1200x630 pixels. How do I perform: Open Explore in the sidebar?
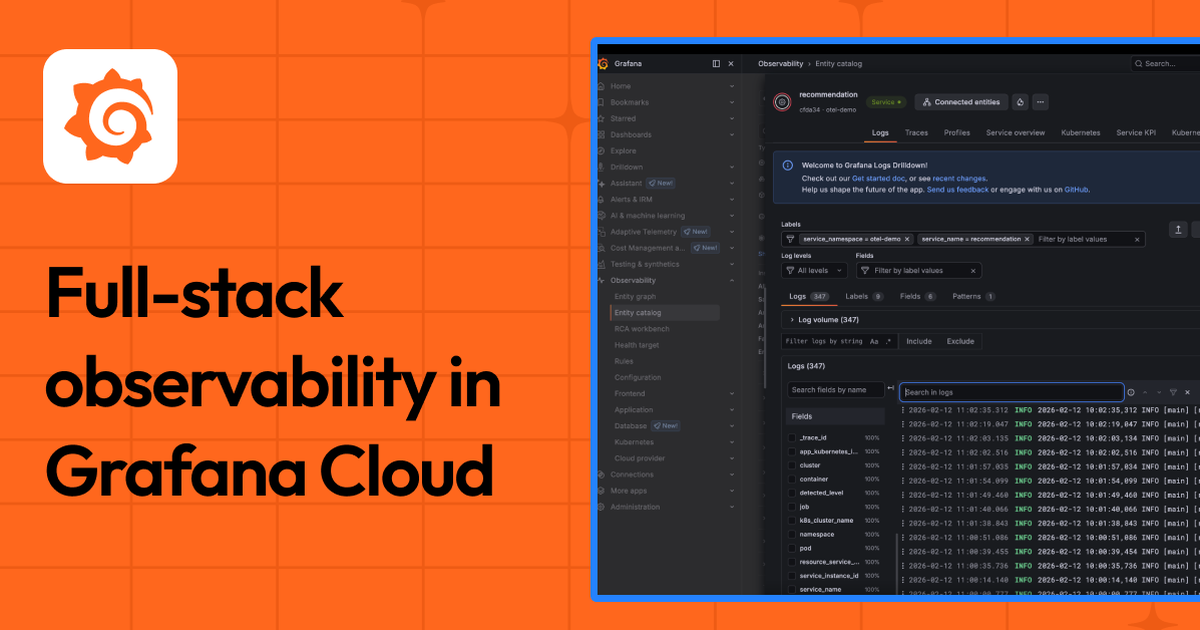[623, 151]
